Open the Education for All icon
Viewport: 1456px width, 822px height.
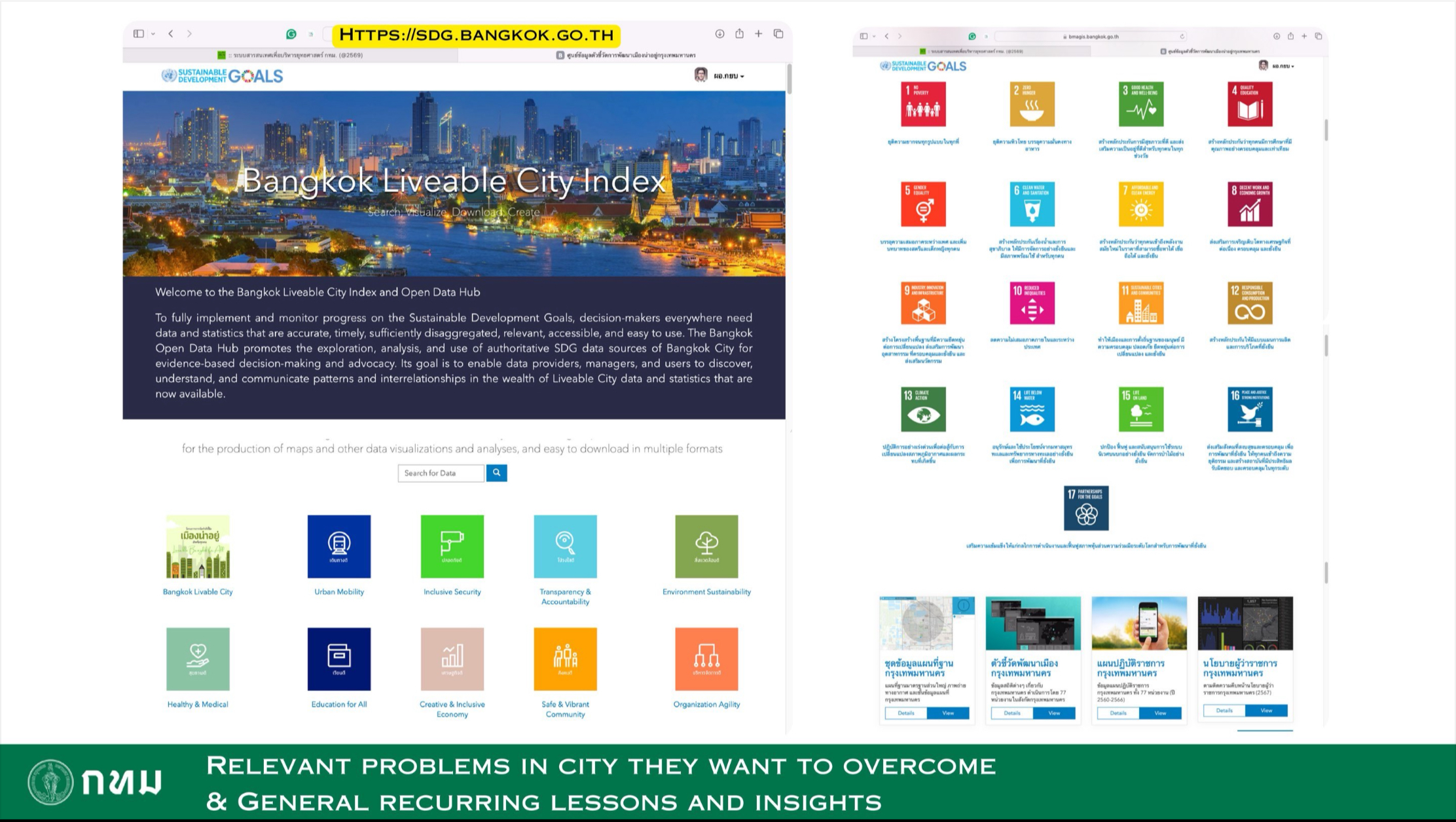[338, 659]
